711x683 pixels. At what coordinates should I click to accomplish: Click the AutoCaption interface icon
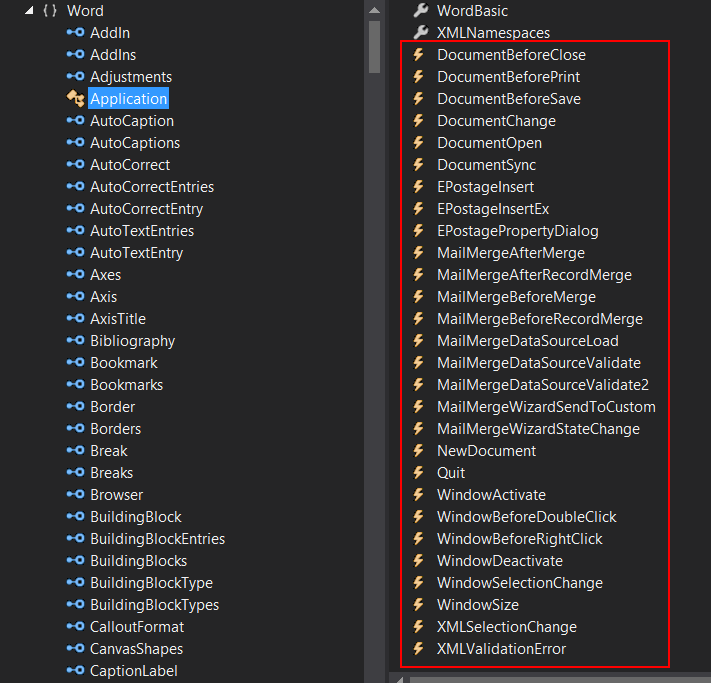tap(75, 120)
